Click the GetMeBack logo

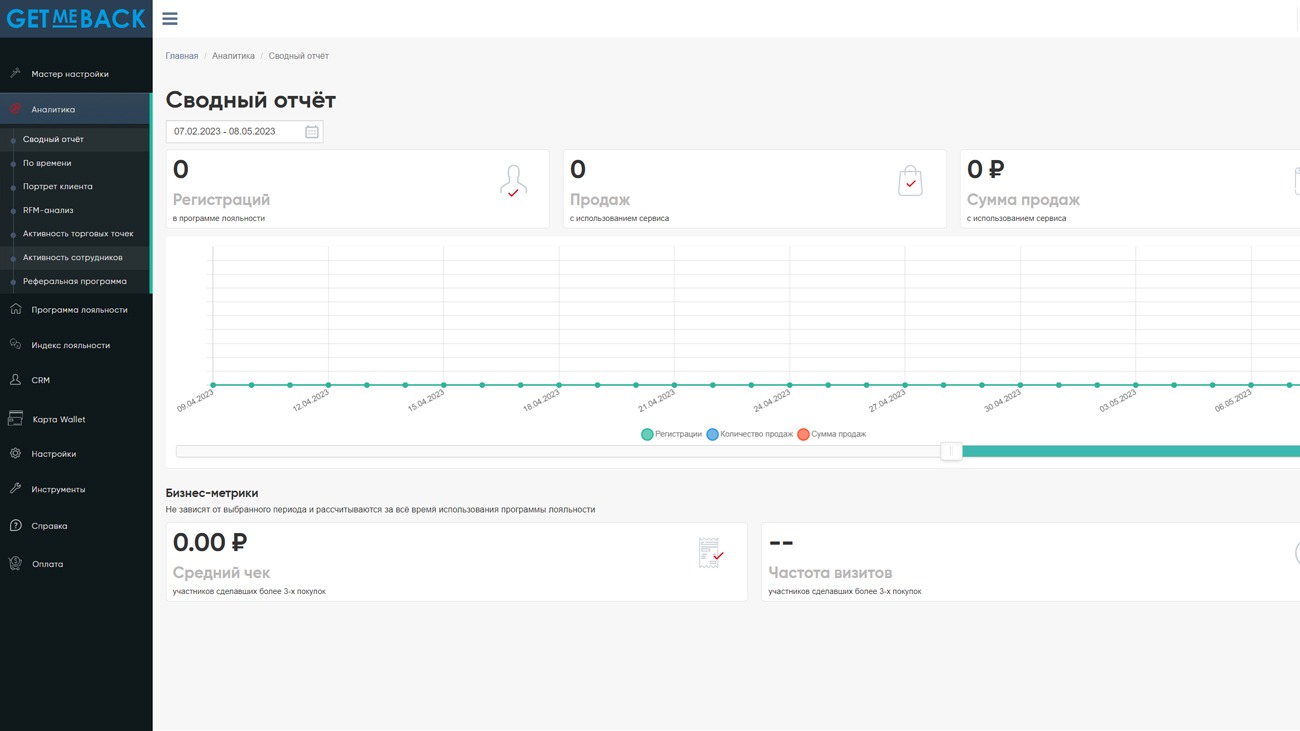(76, 19)
